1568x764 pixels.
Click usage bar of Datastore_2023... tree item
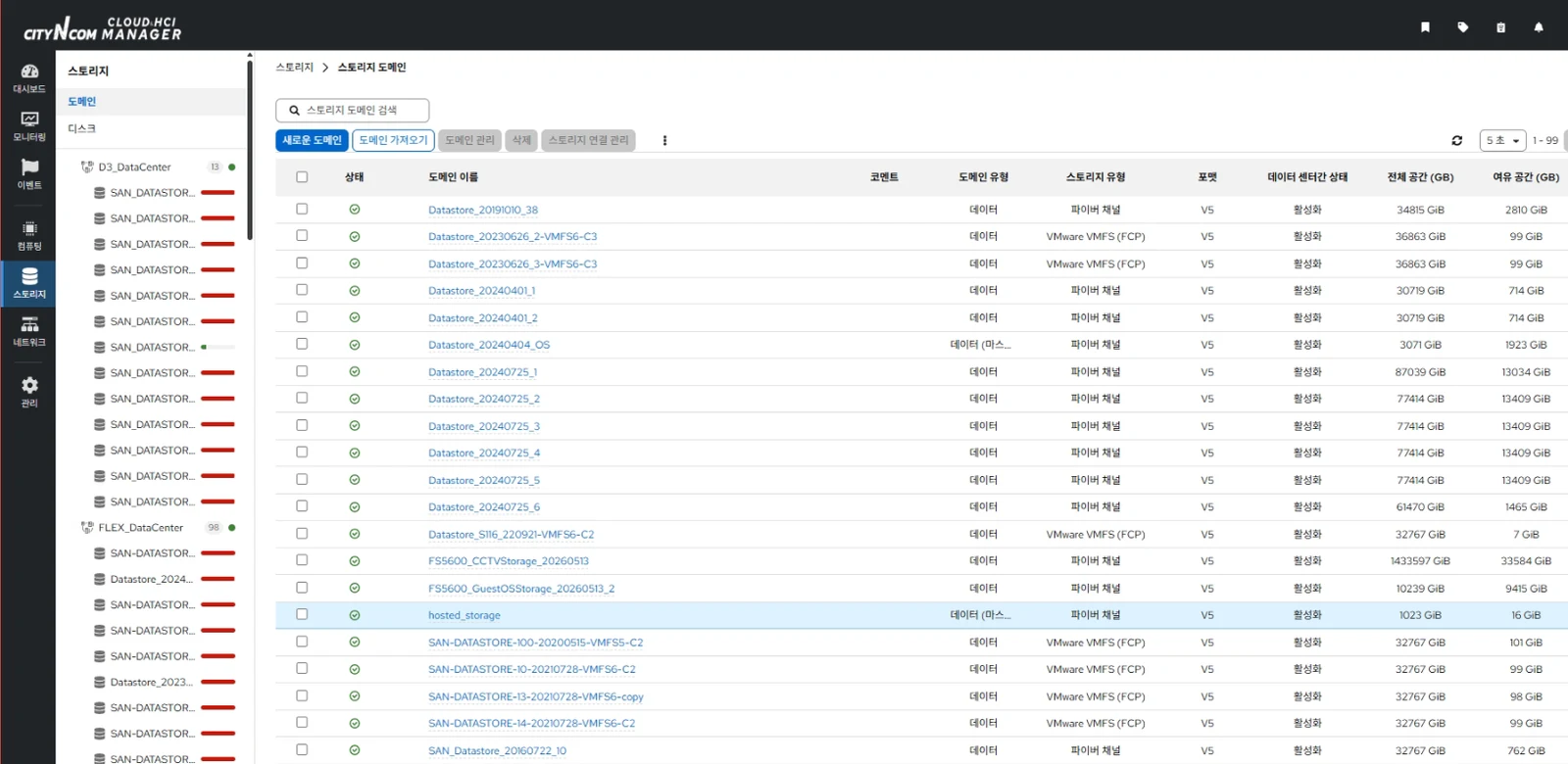tap(218, 682)
